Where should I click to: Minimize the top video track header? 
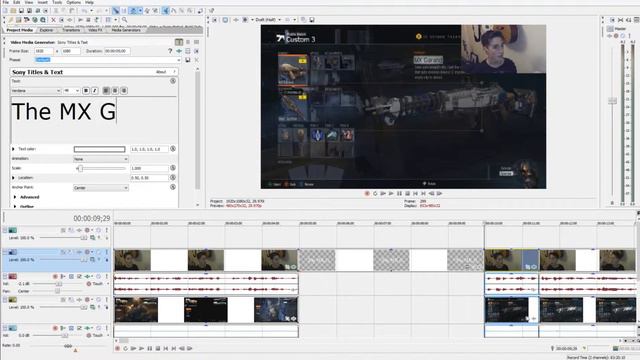(5, 230)
